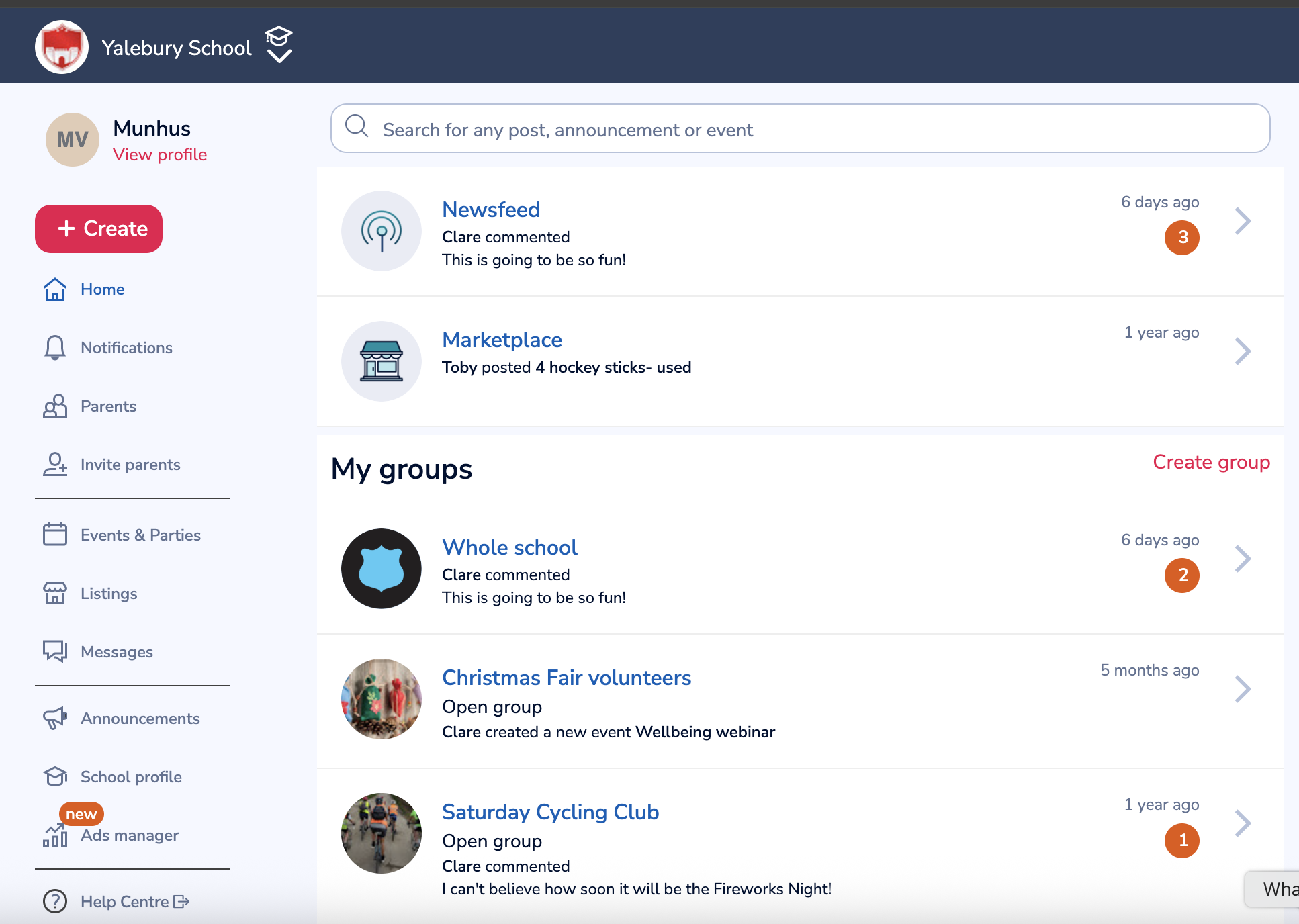
Task: Open the school switcher dropdown icon
Action: click(279, 45)
